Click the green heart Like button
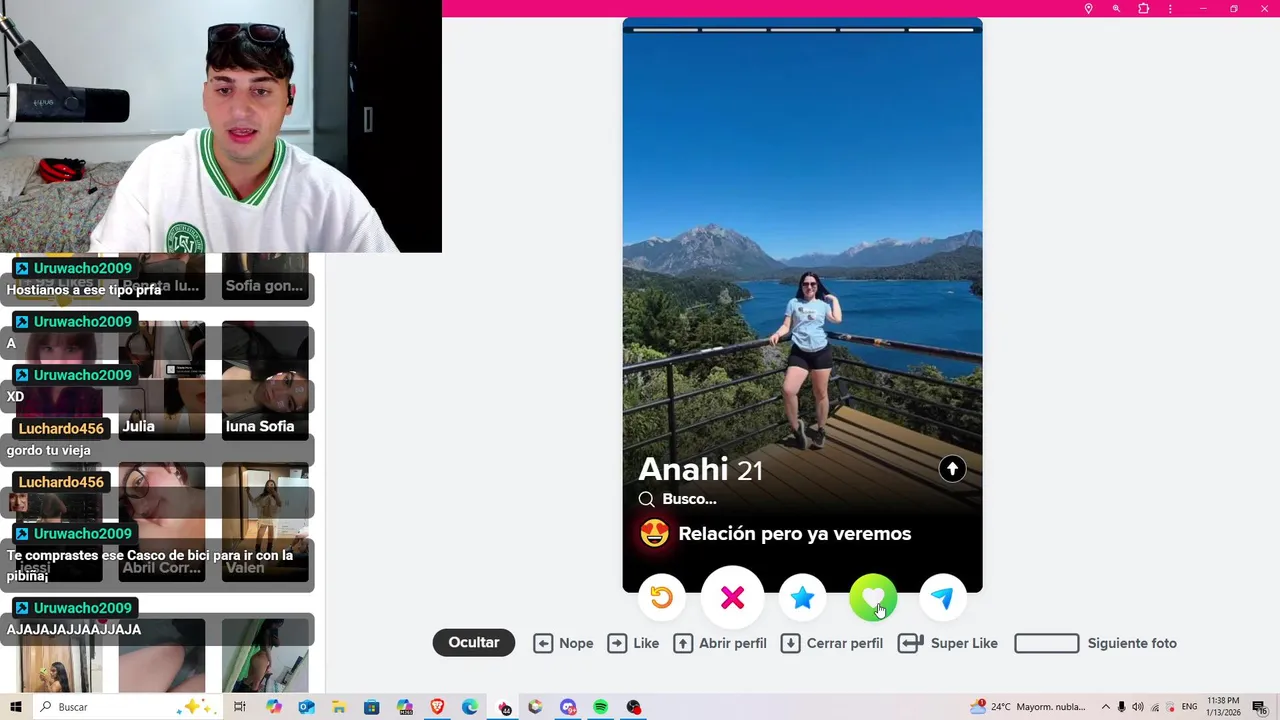The height and width of the screenshot is (720, 1280). click(873, 598)
